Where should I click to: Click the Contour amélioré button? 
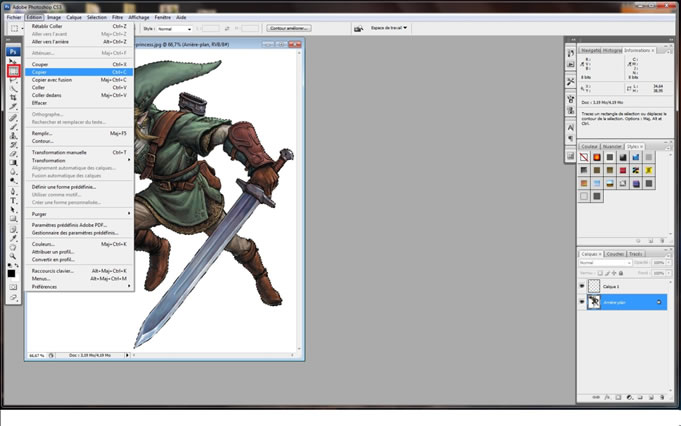[289, 28]
